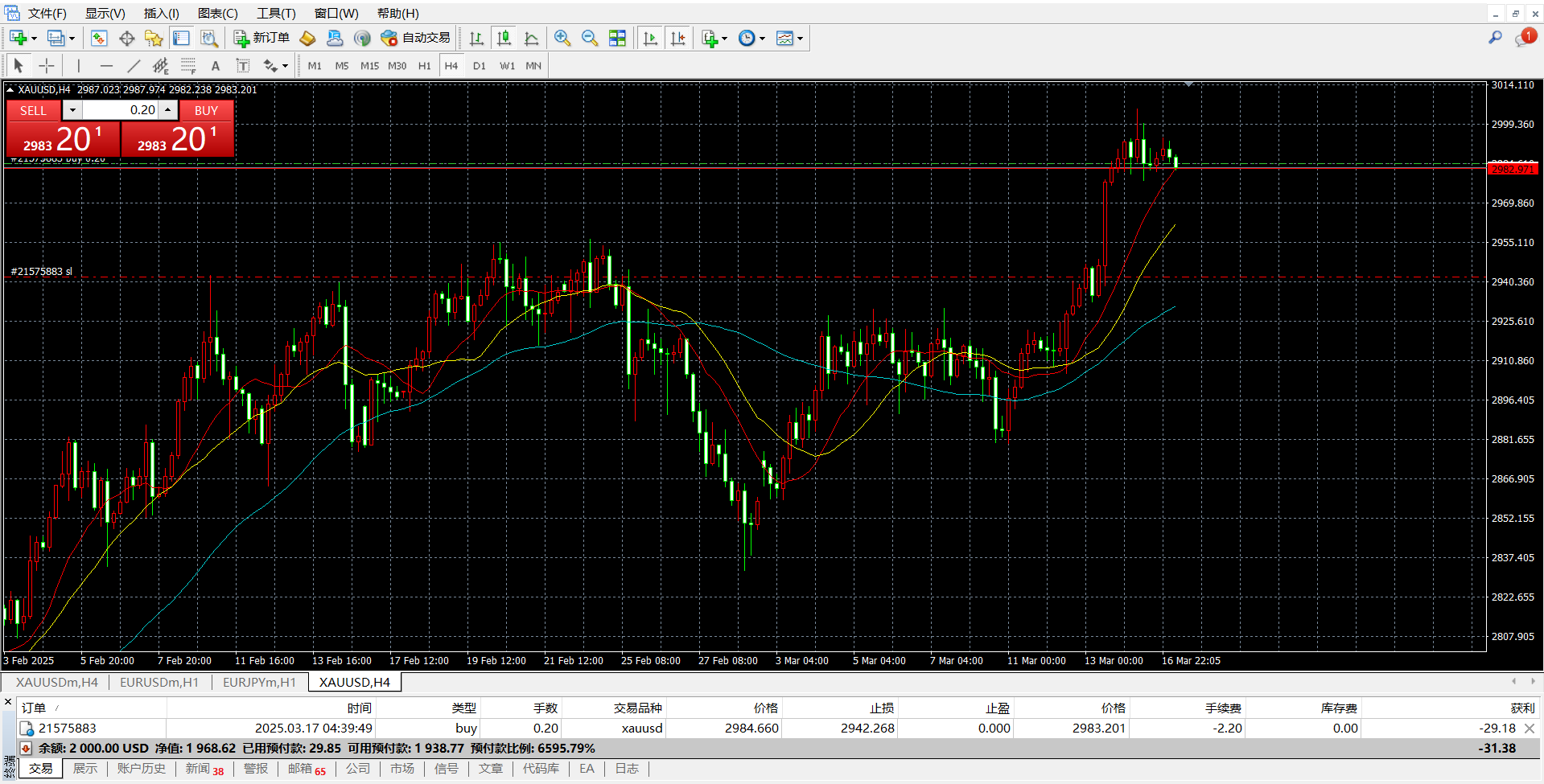Open the 邮箱 mailbox tab

click(307, 769)
